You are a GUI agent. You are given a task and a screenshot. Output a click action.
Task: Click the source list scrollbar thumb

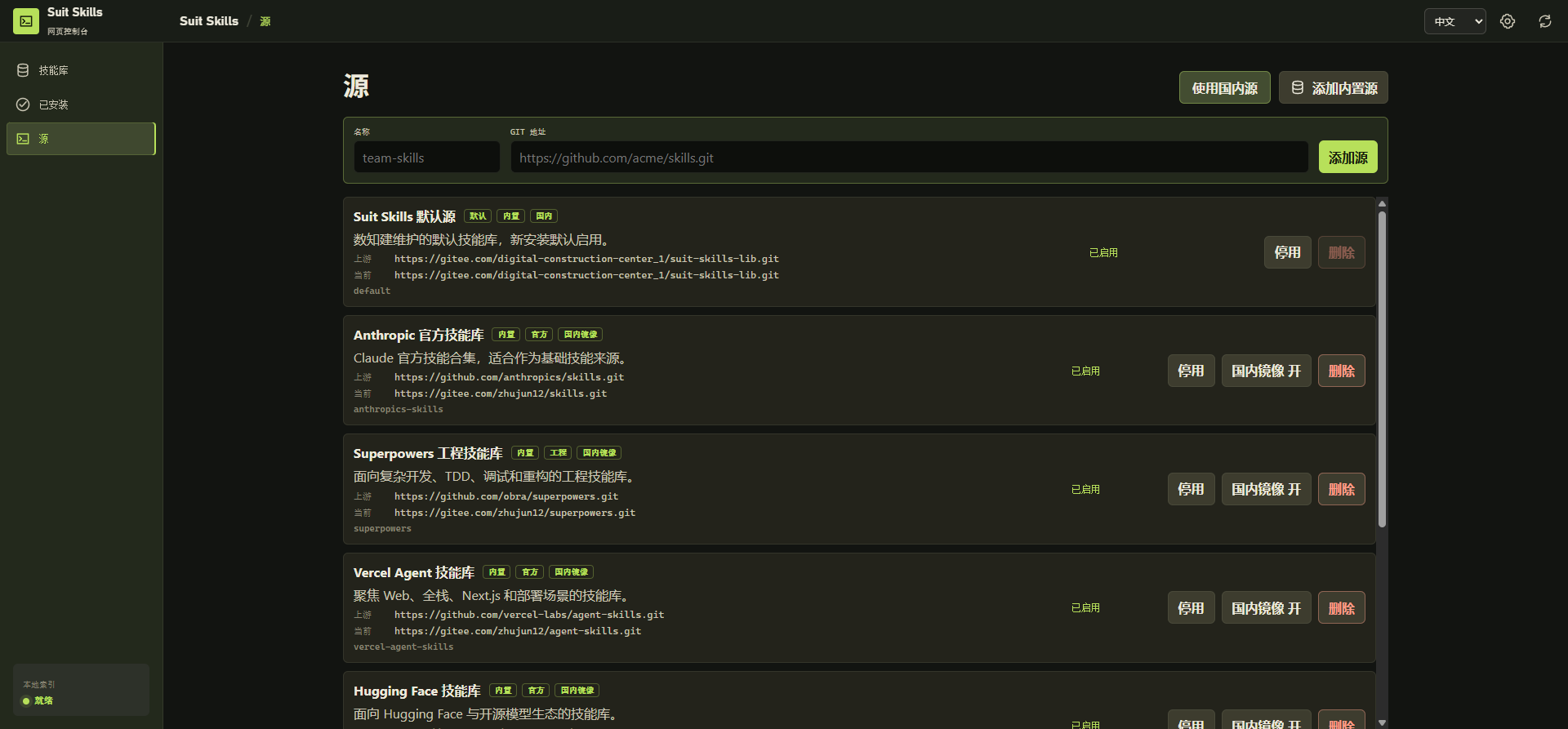coord(1382,369)
